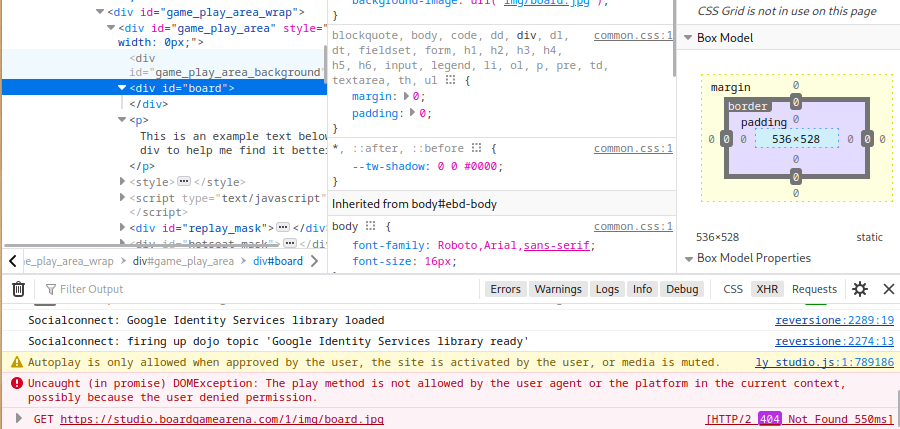
Task: Open common.css:1 link for body rule
Action: 633,226
